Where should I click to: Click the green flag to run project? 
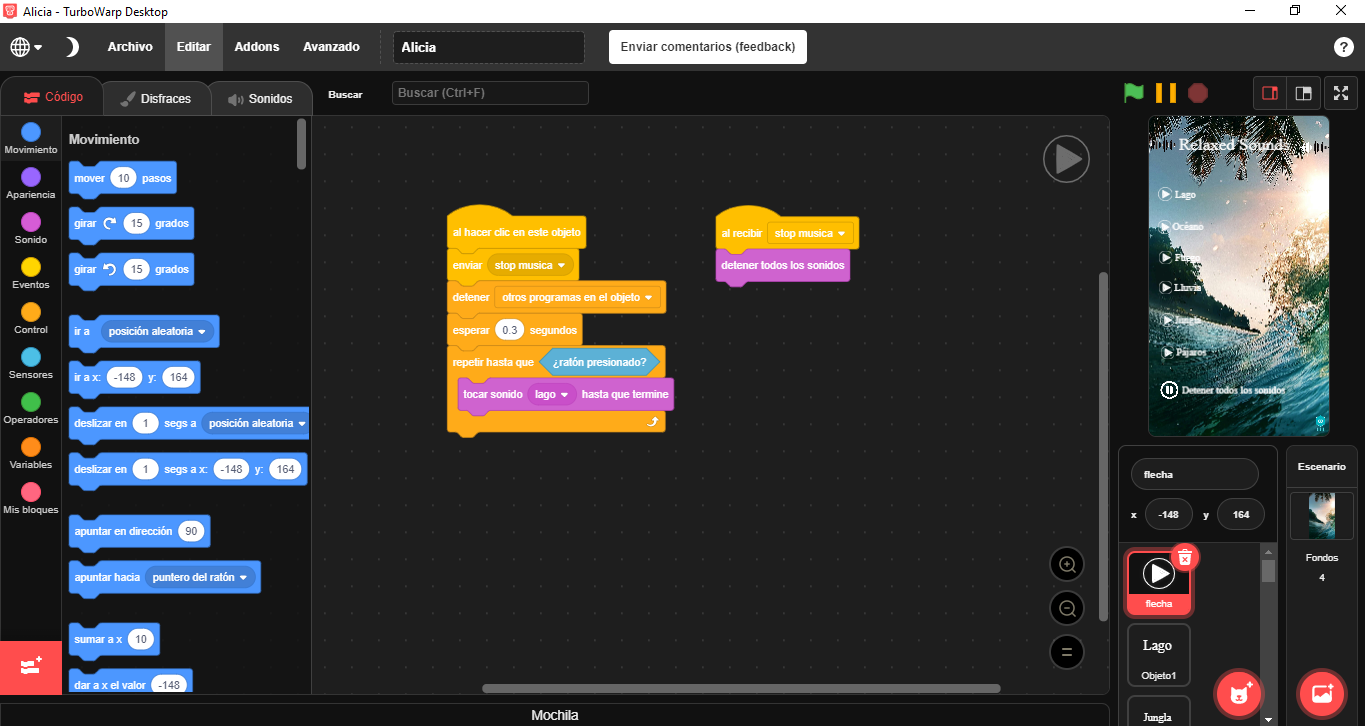point(1133,93)
